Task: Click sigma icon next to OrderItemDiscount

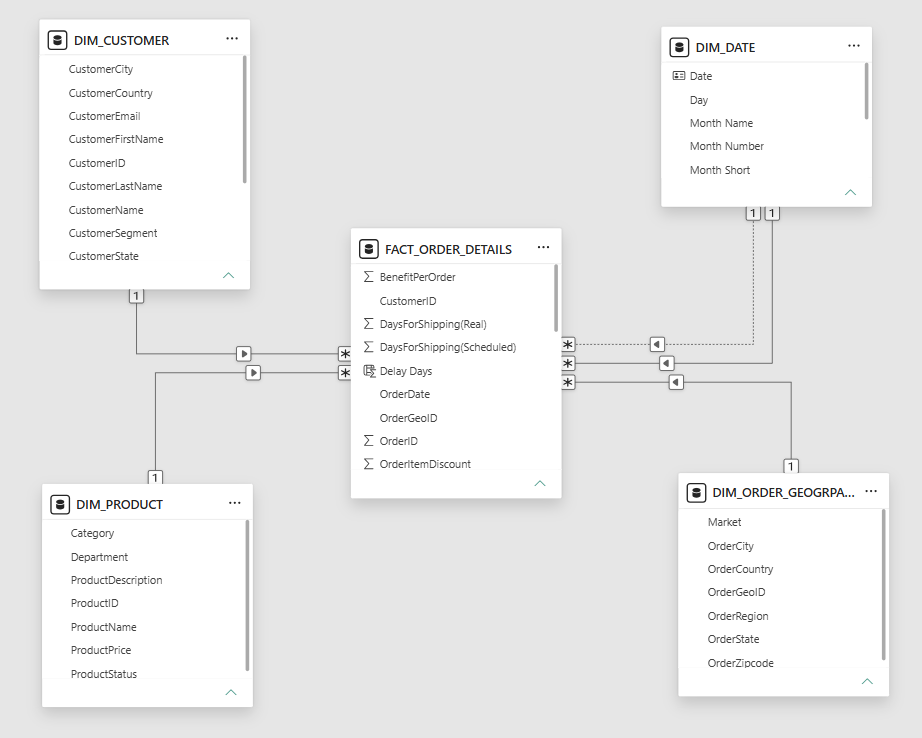Action: [369, 464]
